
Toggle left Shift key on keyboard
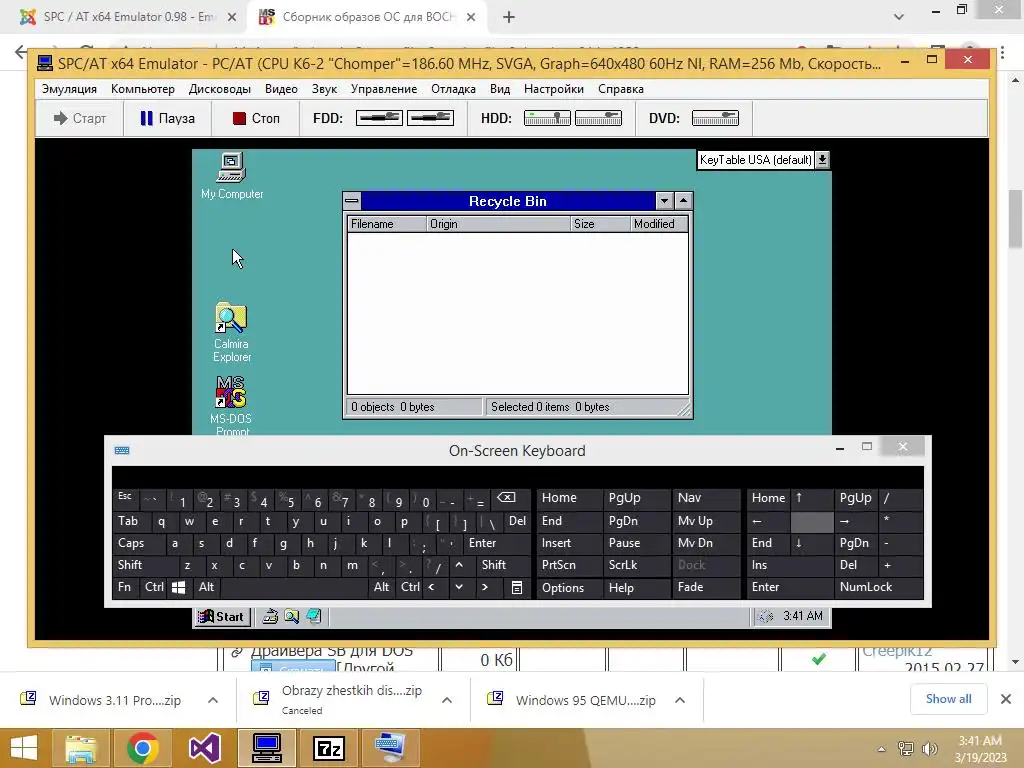point(144,565)
